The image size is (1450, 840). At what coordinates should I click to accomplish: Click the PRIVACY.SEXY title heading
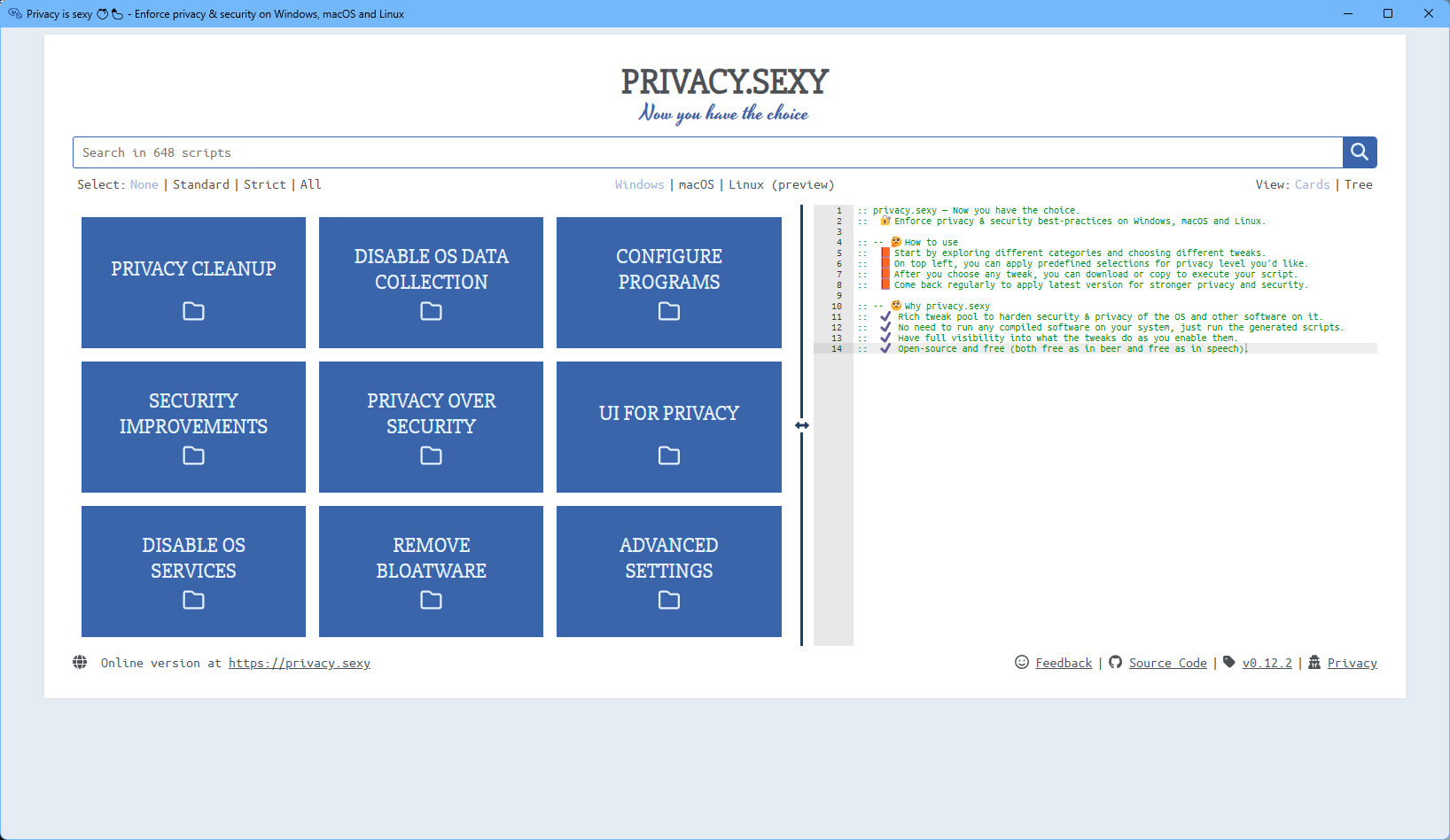click(x=725, y=82)
